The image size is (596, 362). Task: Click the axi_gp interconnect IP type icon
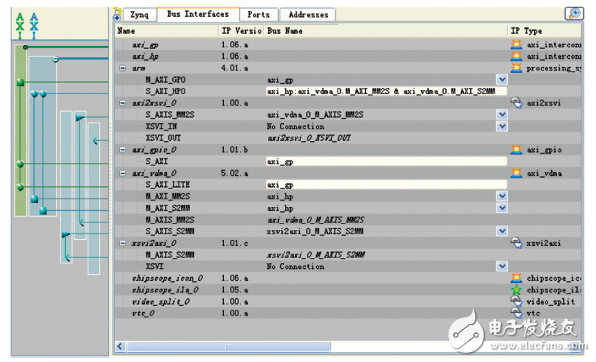point(516,45)
